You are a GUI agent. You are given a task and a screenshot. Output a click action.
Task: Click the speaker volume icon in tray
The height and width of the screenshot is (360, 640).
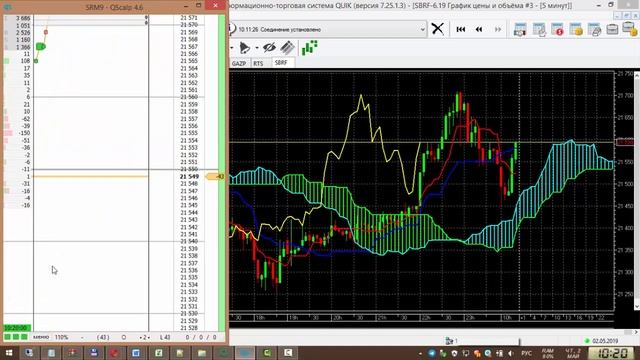pyautogui.click(x=510, y=353)
